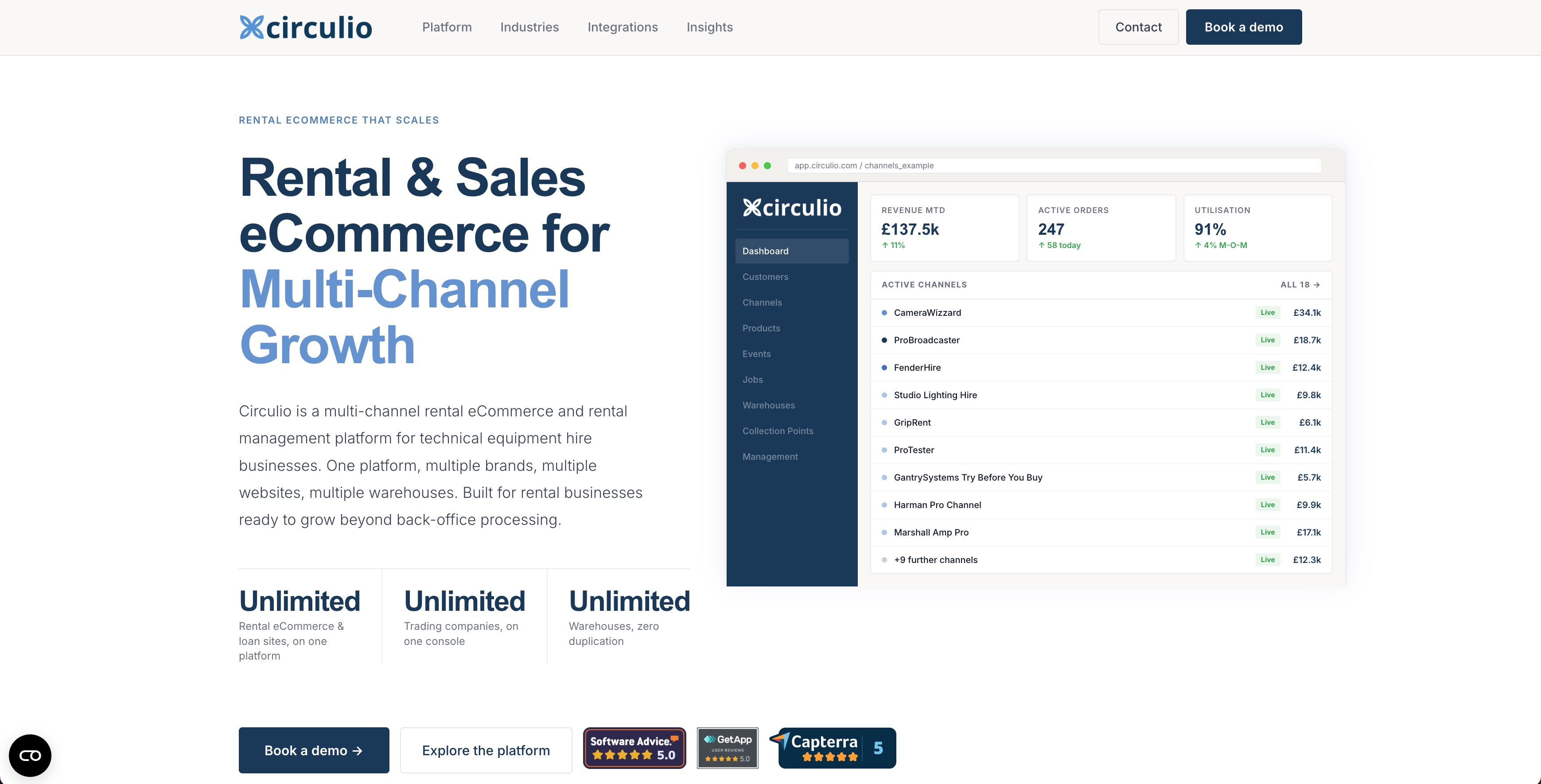Click the Utilisation card
The width and height of the screenshot is (1541, 784).
(x=1258, y=228)
